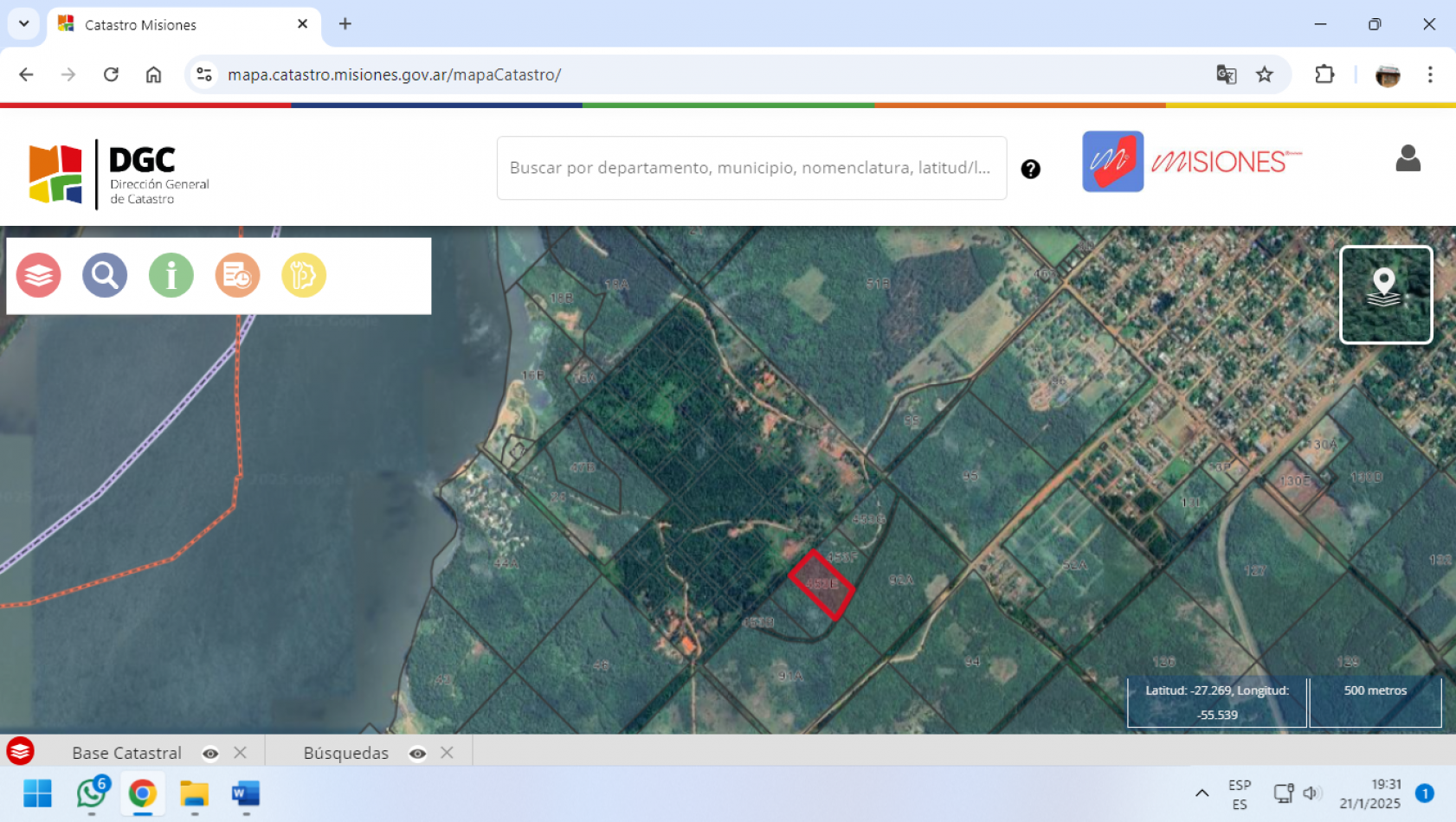Bookmark this page with the star
This screenshot has width=1456, height=822.
(1265, 74)
